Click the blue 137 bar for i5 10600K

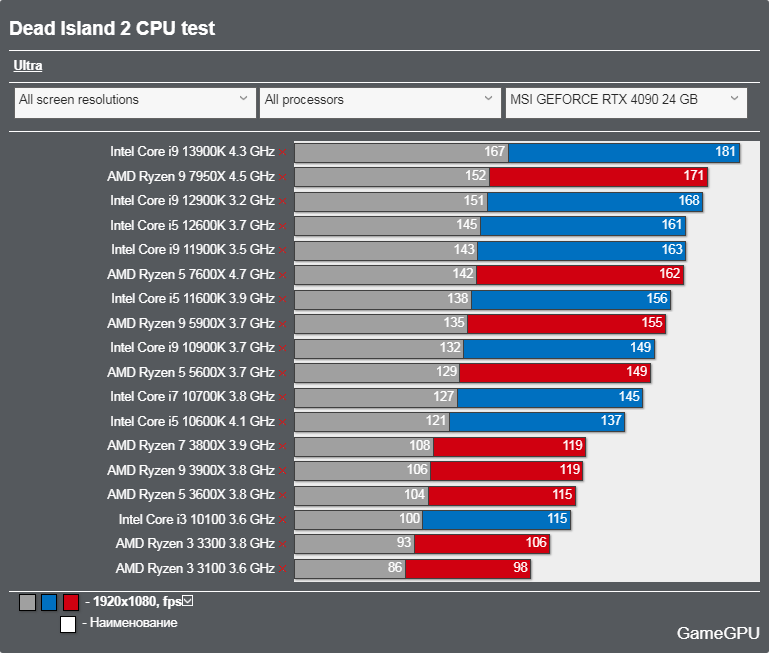click(x=537, y=422)
